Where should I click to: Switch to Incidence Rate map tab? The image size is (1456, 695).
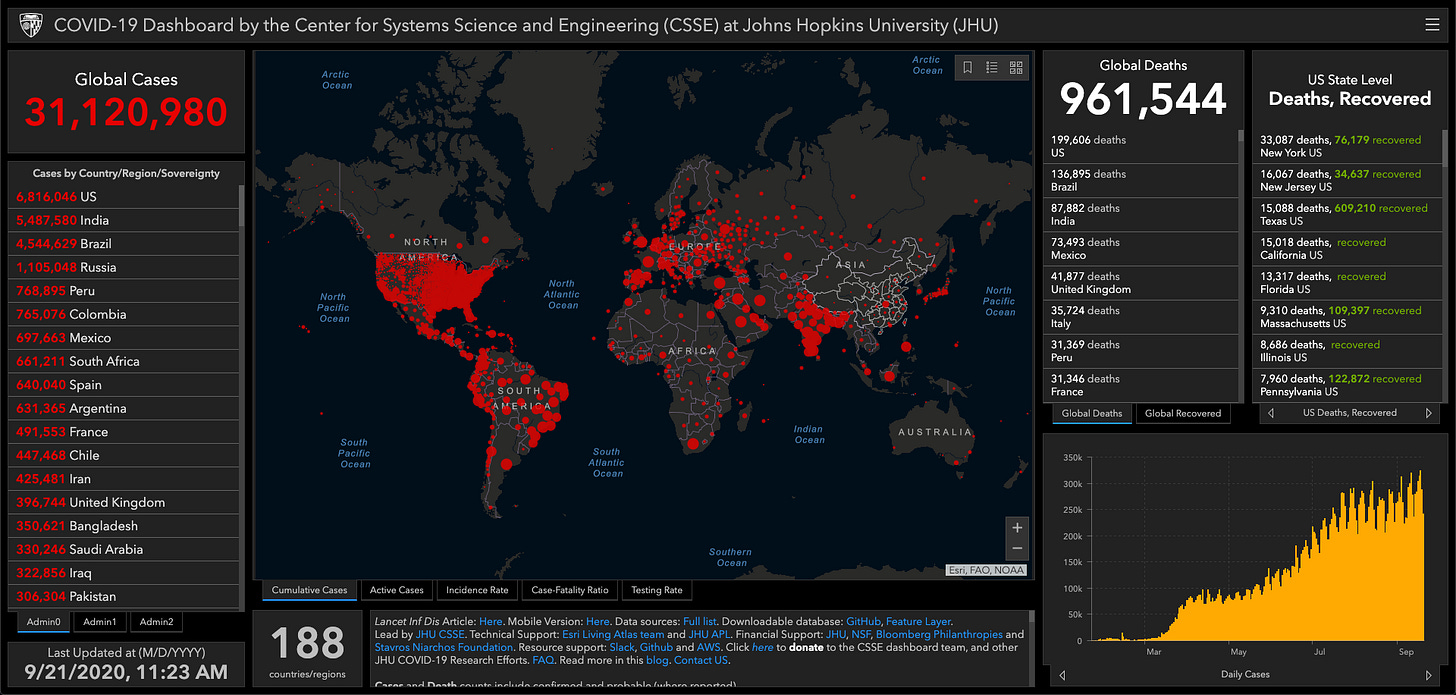(x=477, y=590)
